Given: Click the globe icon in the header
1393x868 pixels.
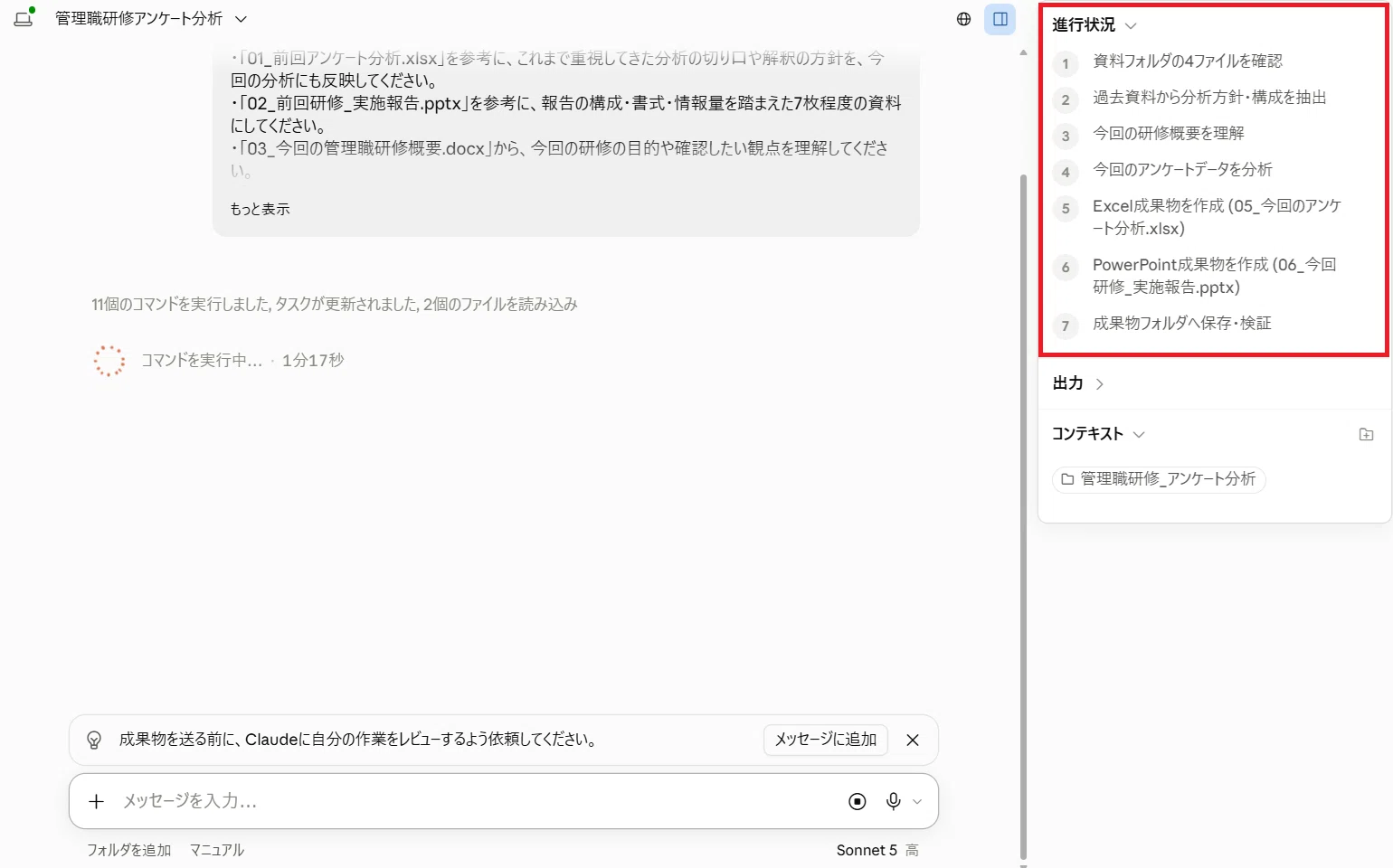Looking at the screenshot, I should pos(963,19).
